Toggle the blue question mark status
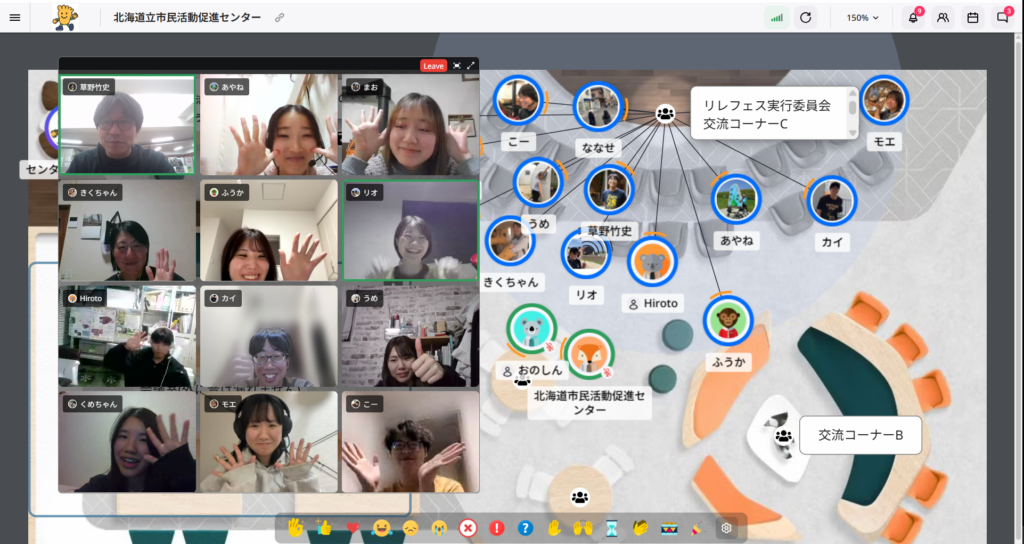 point(525,528)
